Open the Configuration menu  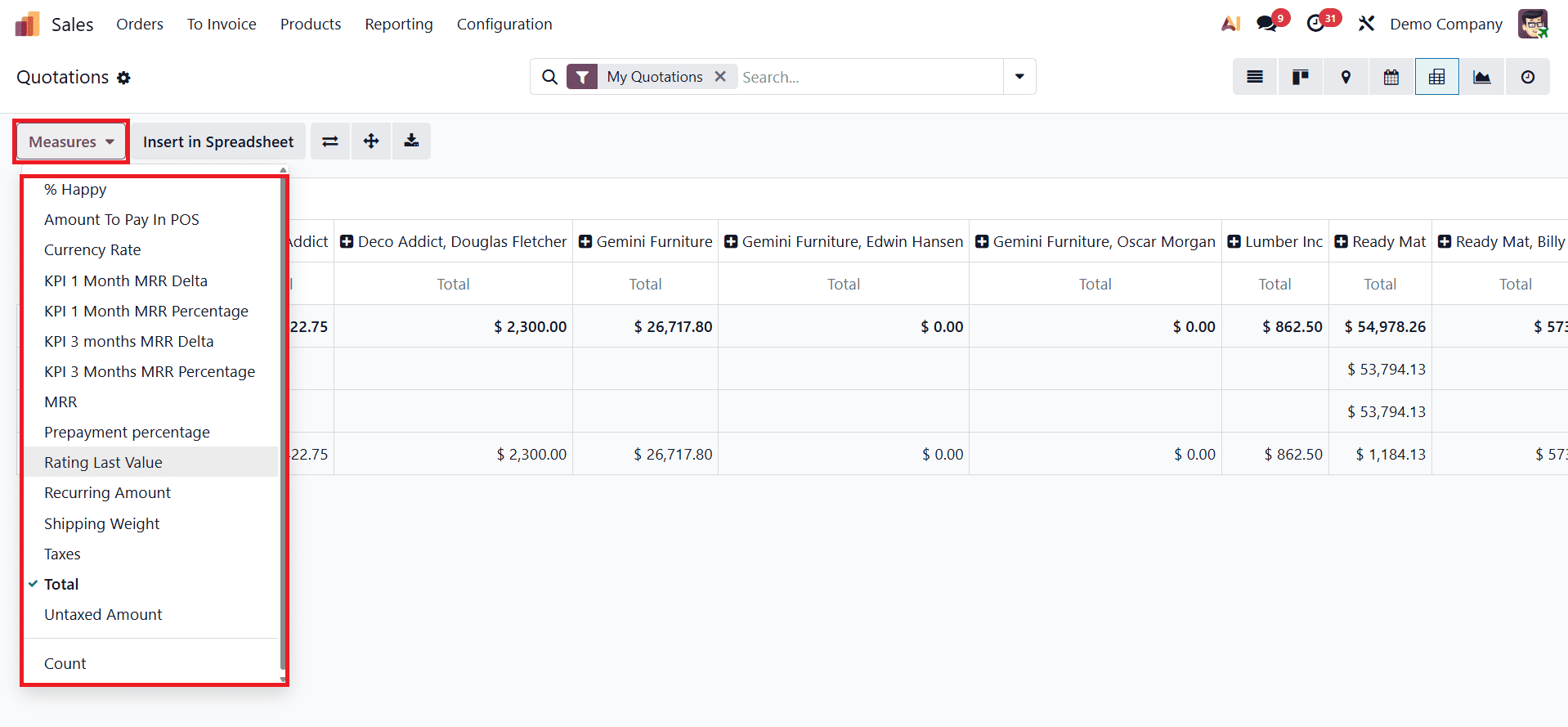504,25
